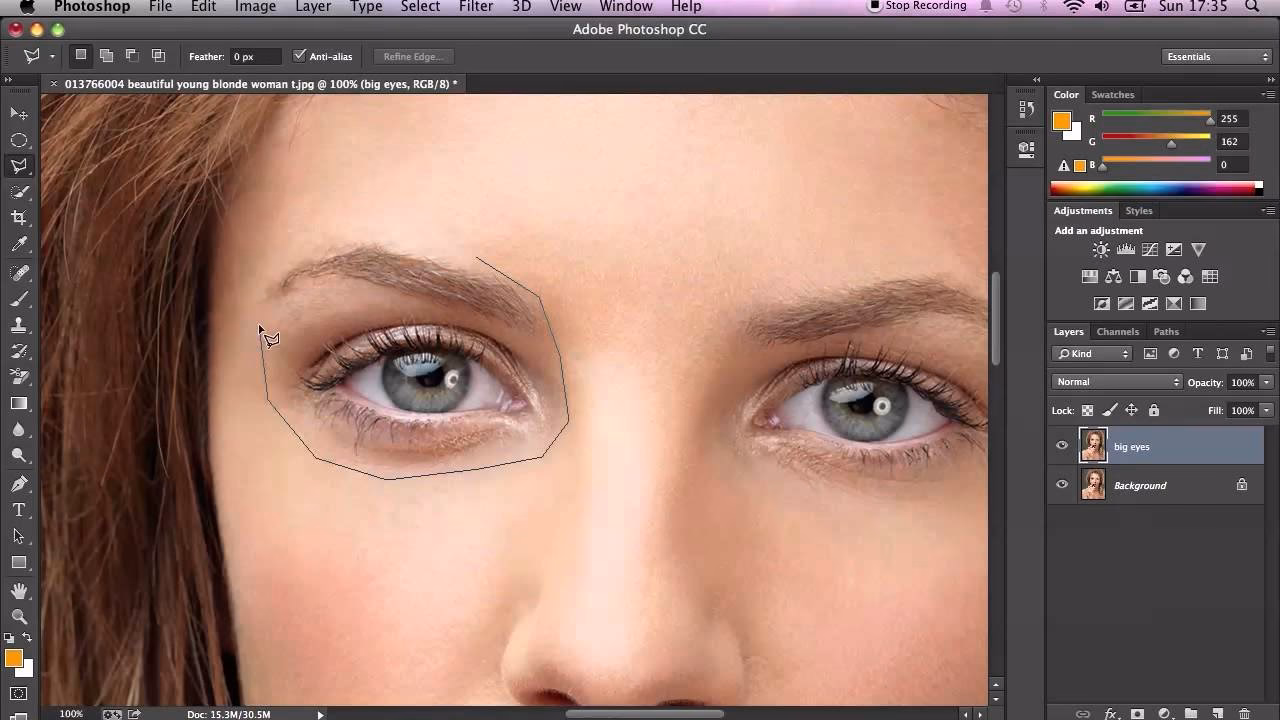Click the Refine Edge button
This screenshot has width=1280, height=720.
[x=412, y=56]
